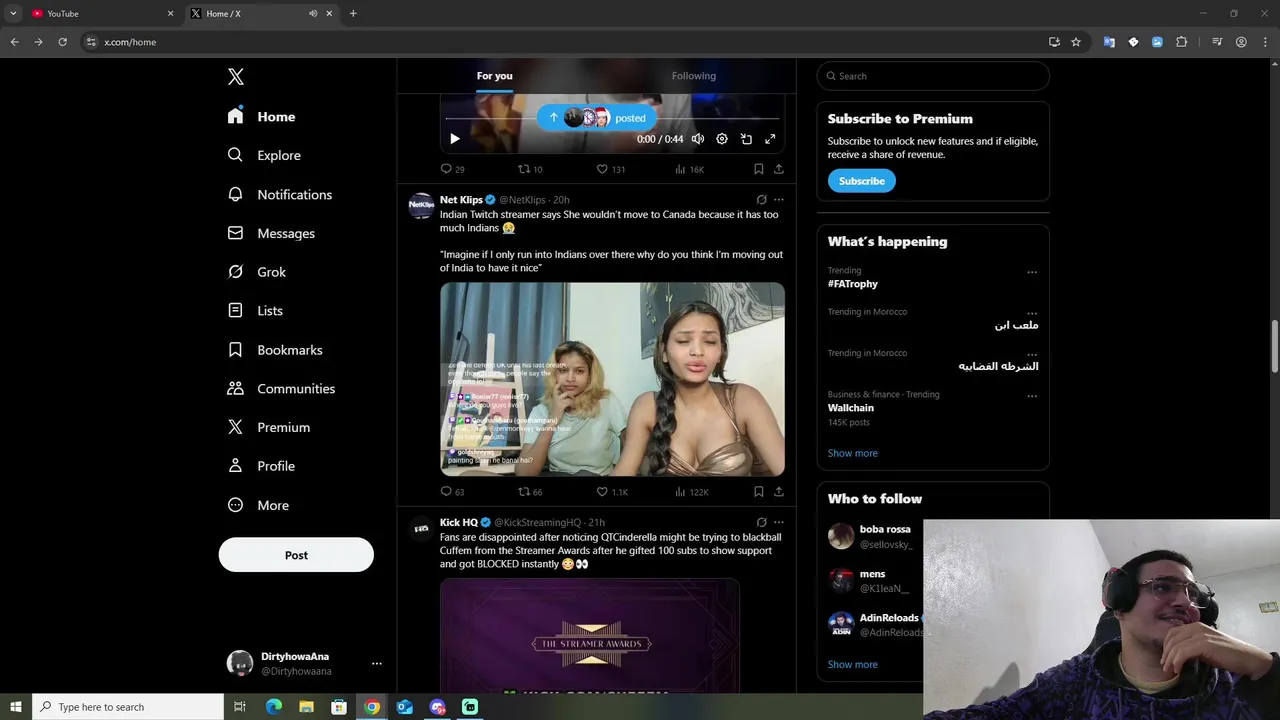Like the Net Klips post
This screenshot has height=720, width=1280.
pos(612,491)
